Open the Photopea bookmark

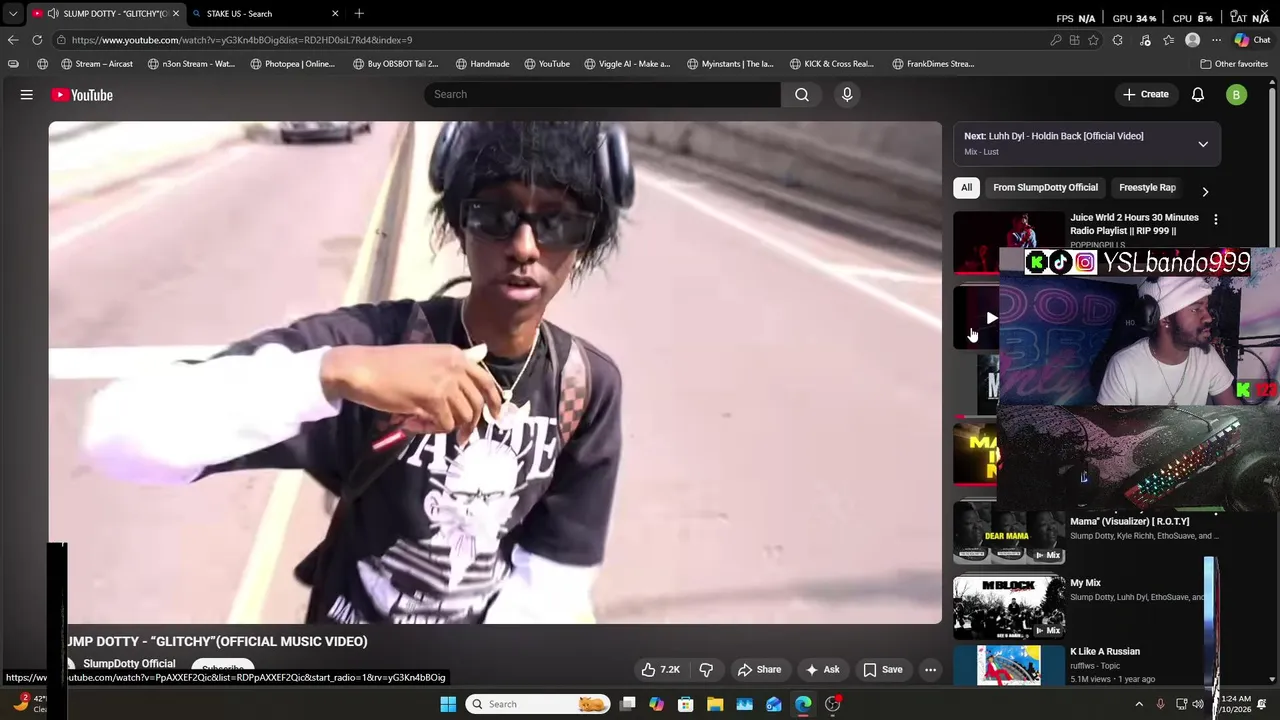click(x=293, y=64)
